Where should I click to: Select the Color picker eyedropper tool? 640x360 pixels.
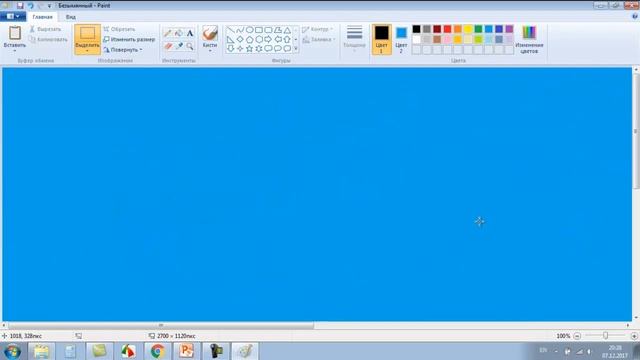(x=179, y=46)
